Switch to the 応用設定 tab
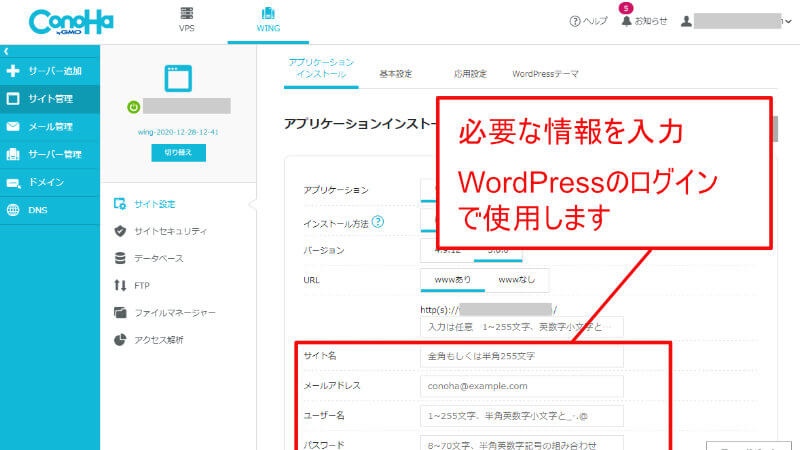 coord(470,74)
